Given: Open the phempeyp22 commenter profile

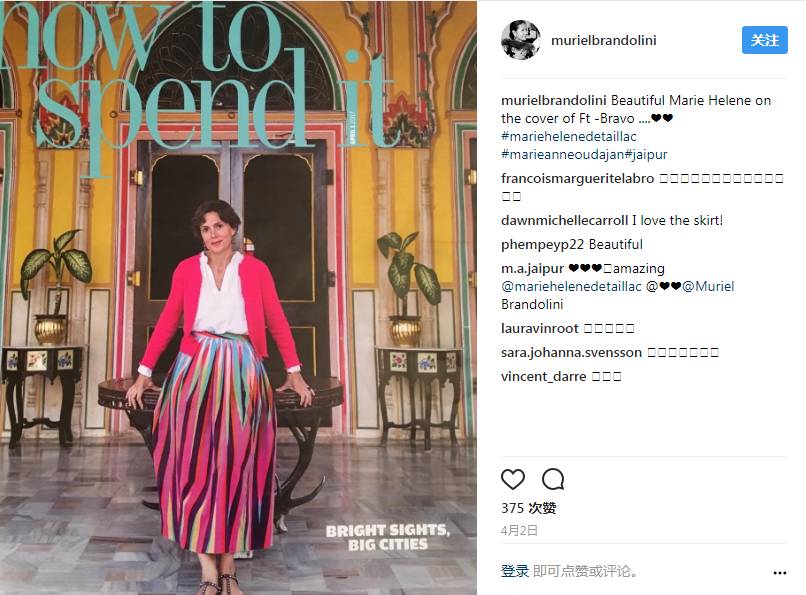Looking at the screenshot, I should click(x=542, y=245).
